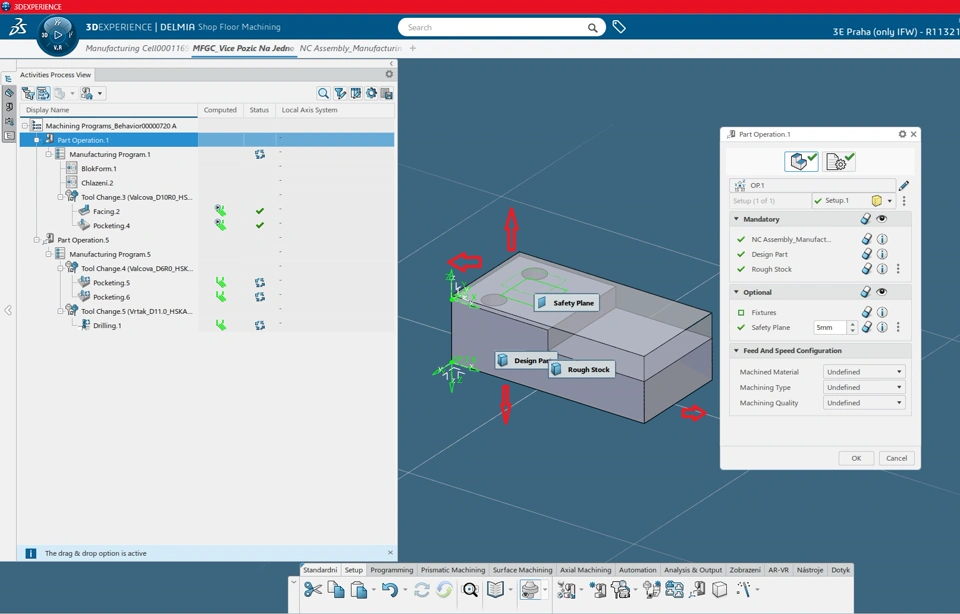The height and width of the screenshot is (614, 960).
Task: Click OK in Part Operation.1 dialog
Action: [x=856, y=458]
